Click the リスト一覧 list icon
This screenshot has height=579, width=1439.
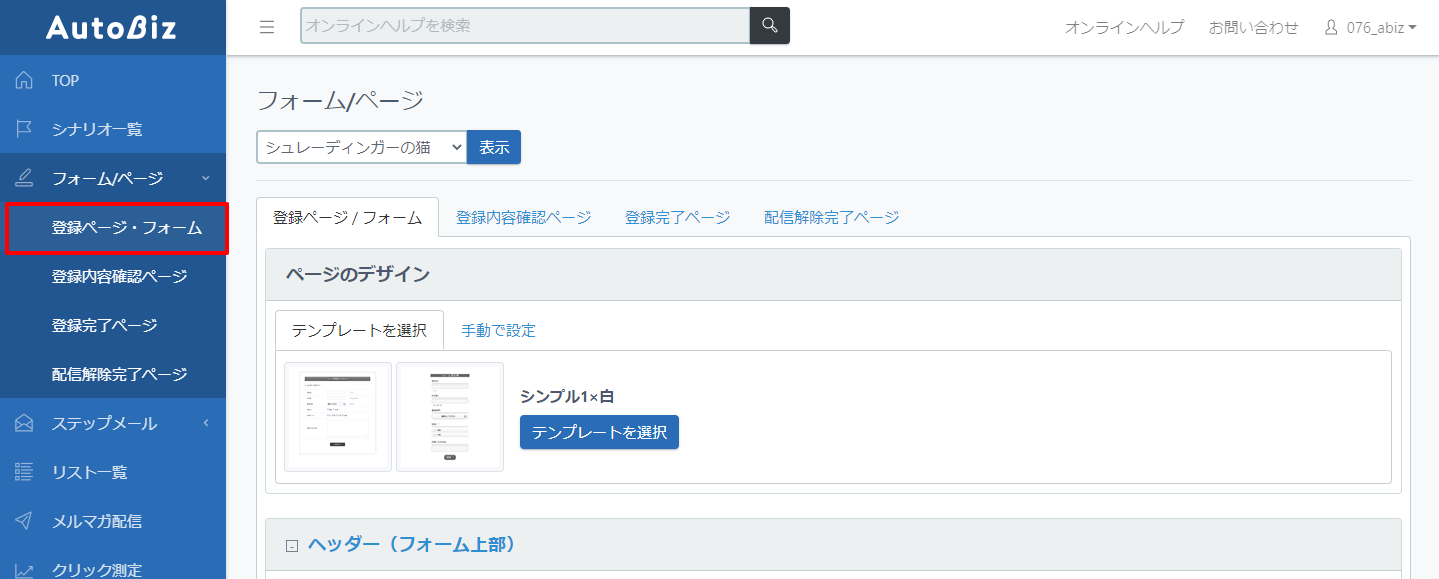click(x=25, y=472)
